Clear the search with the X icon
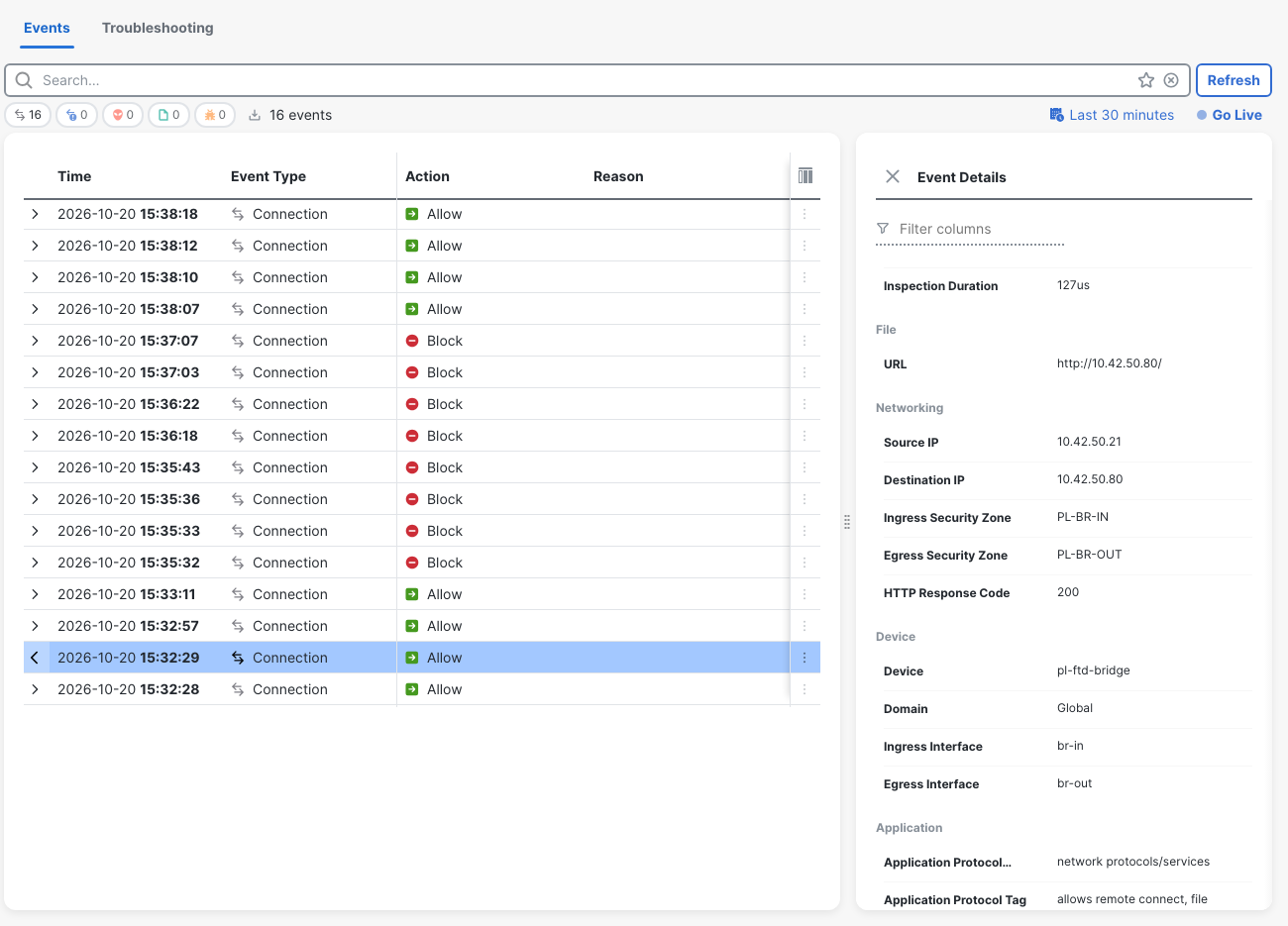The width and height of the screenshot is (1288, 926). [x=1171, y=80]
